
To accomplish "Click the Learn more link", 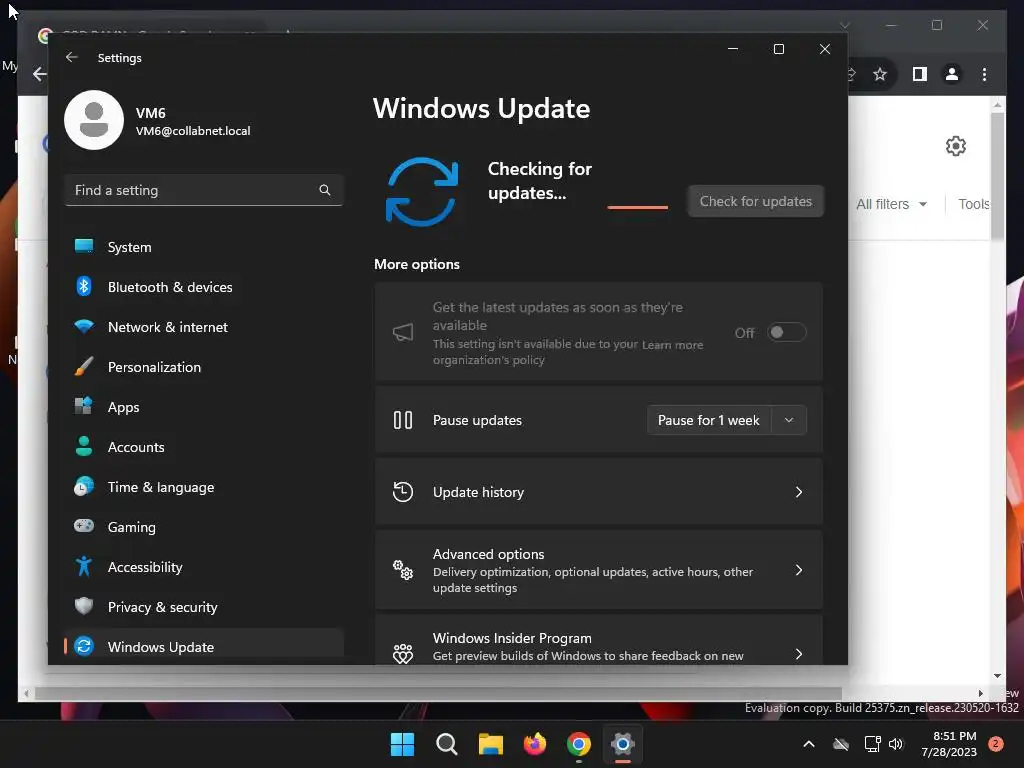I will point(673,345).
